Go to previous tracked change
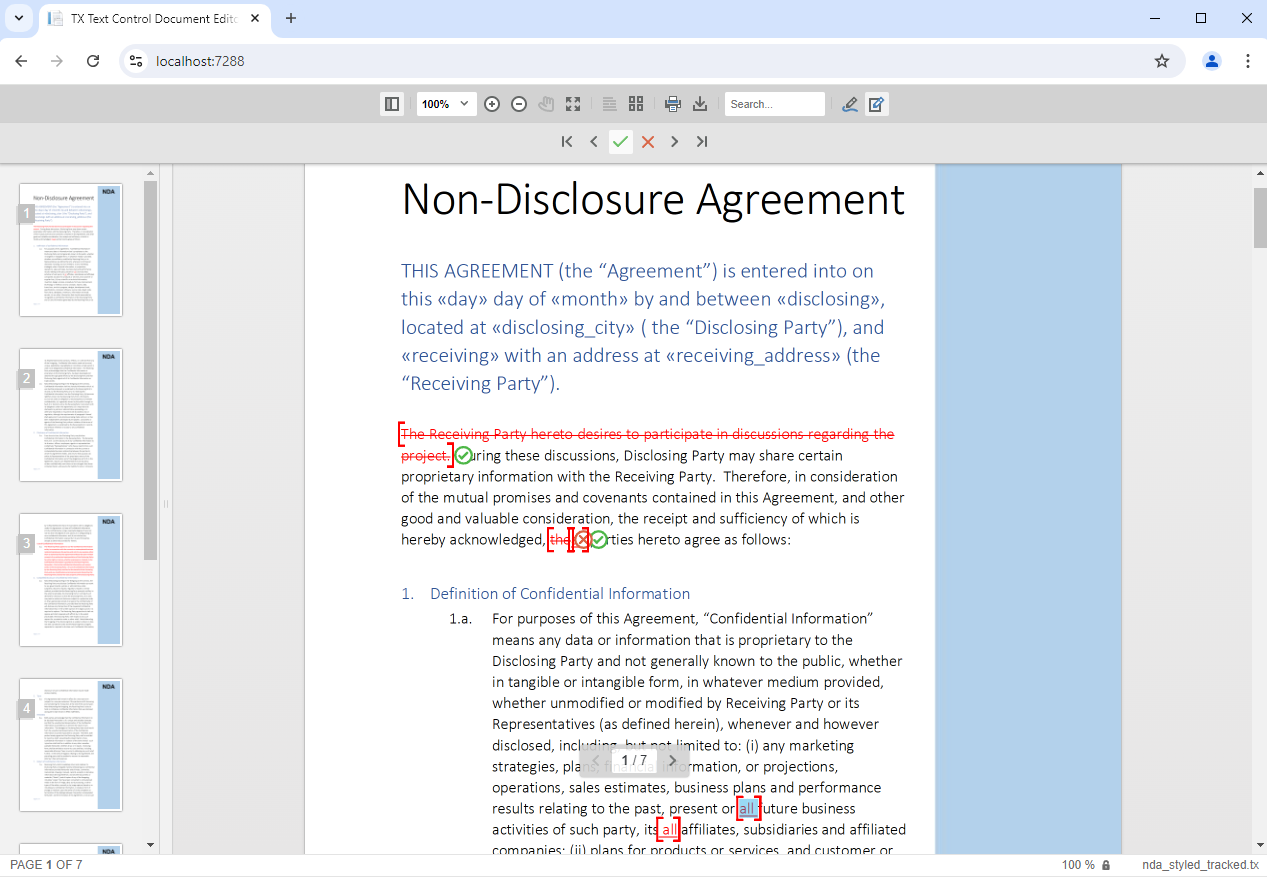1267x877 pixels. click(x=594, y=142)
